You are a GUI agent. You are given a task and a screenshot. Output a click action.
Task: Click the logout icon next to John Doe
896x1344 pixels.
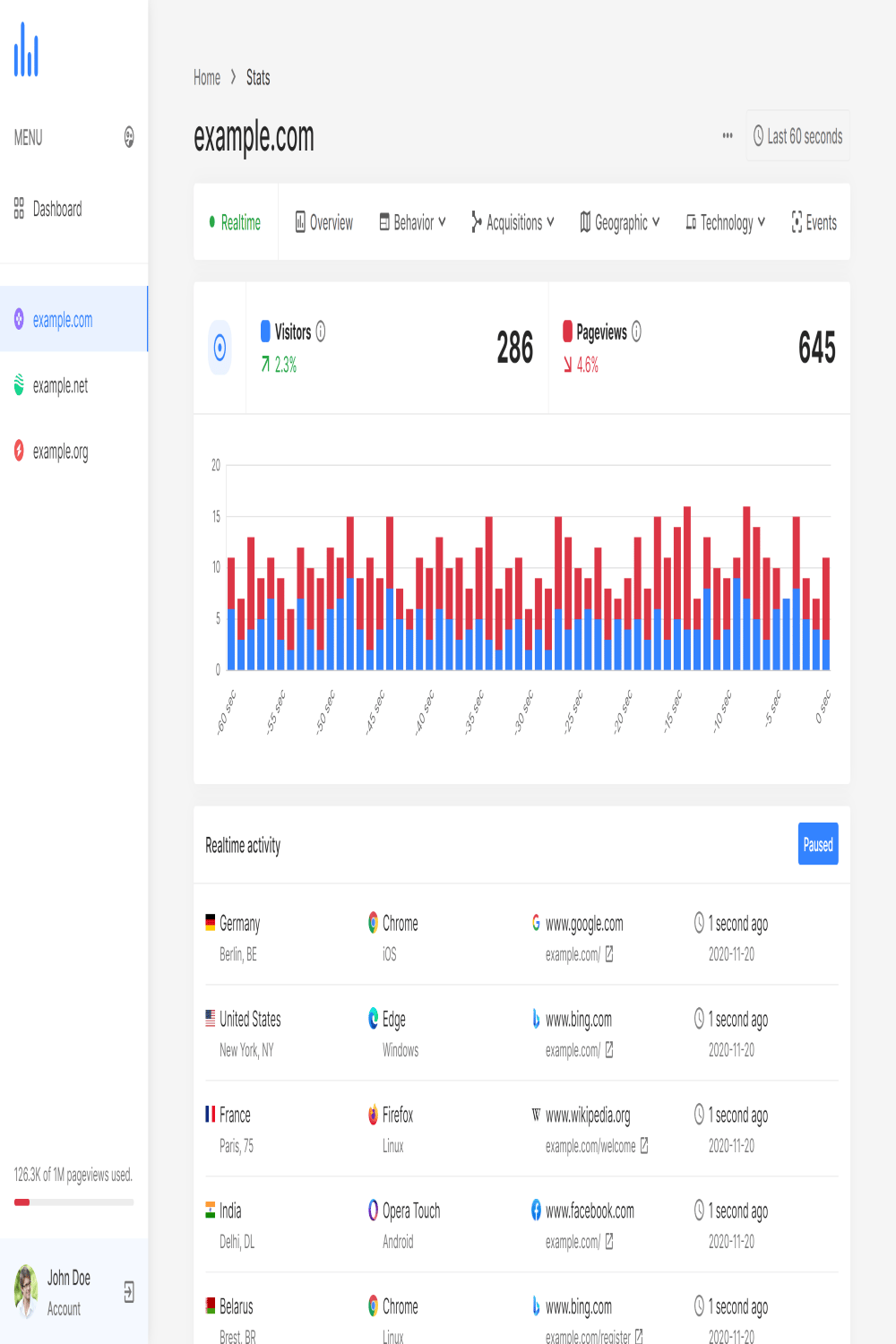coord(129,1292)
